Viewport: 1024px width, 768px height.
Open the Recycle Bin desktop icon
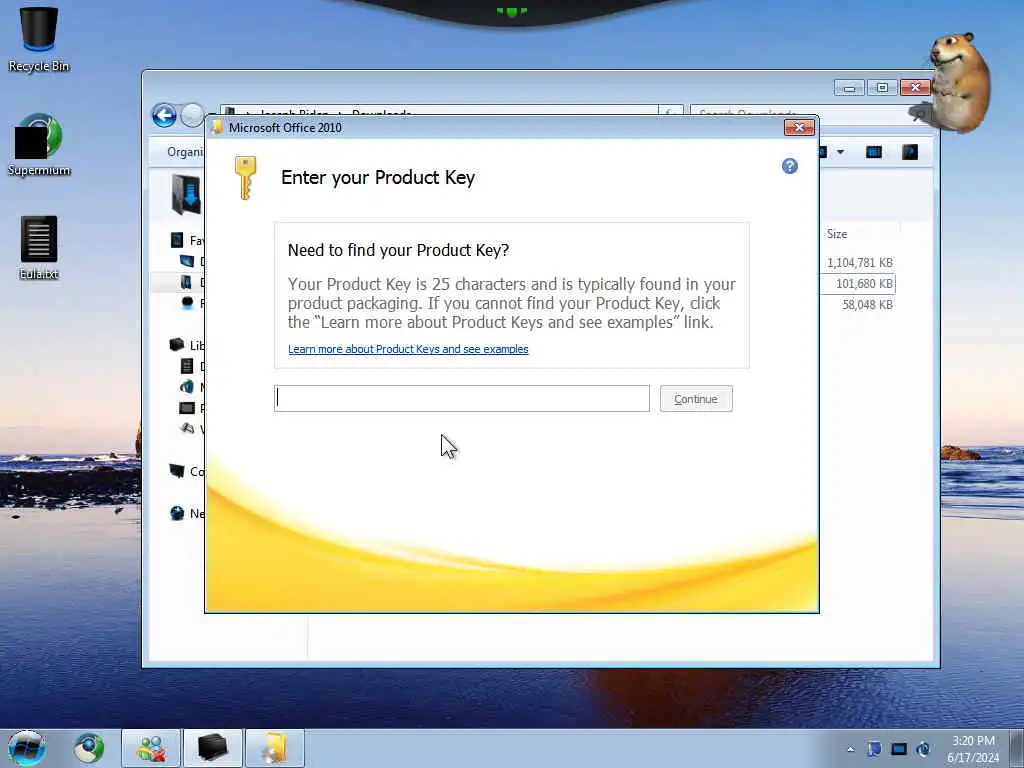pyautogui.click(x=39, y=39)
